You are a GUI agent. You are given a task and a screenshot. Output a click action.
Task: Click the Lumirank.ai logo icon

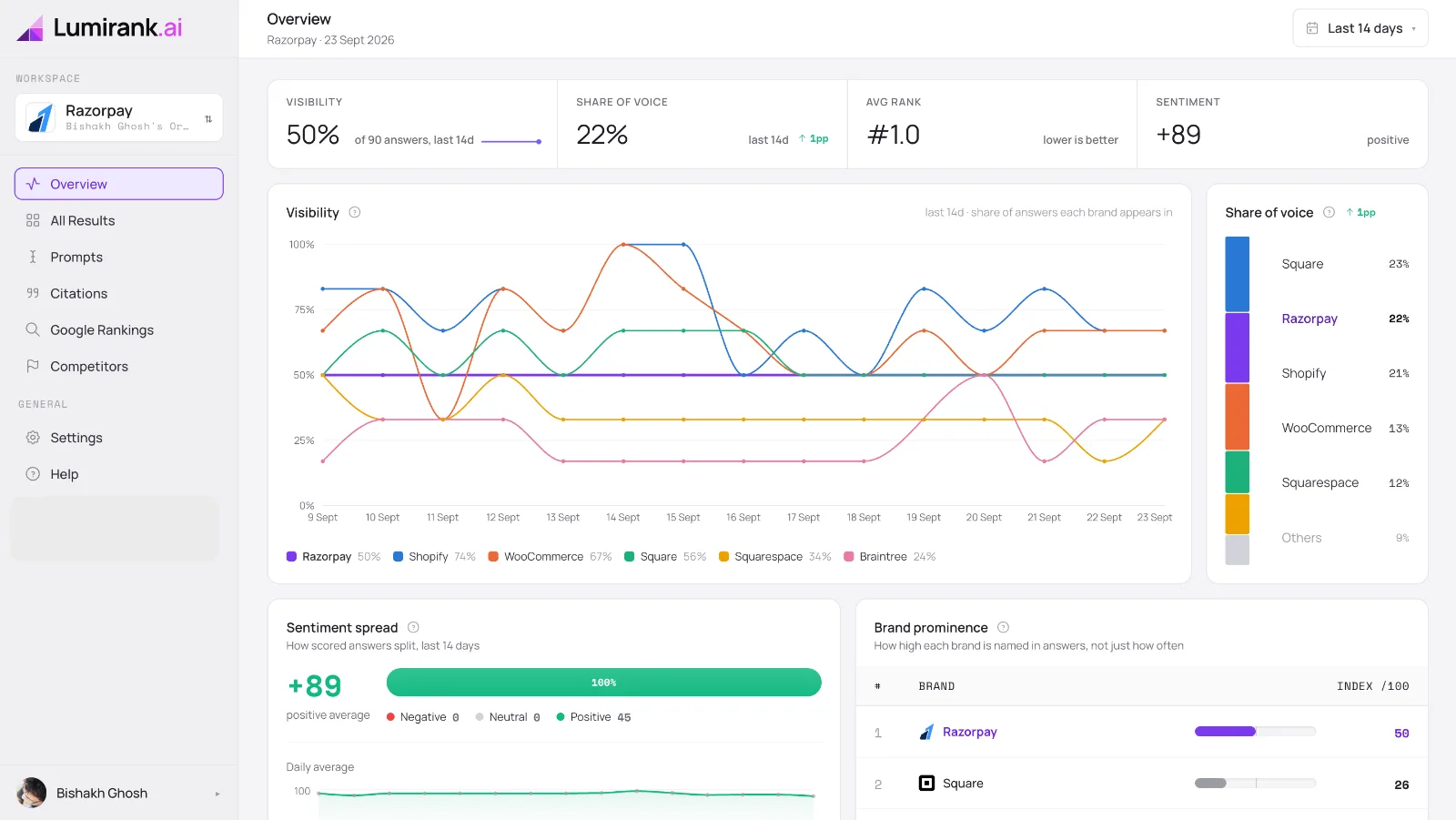pyautogui.click(x=30, y=28)
